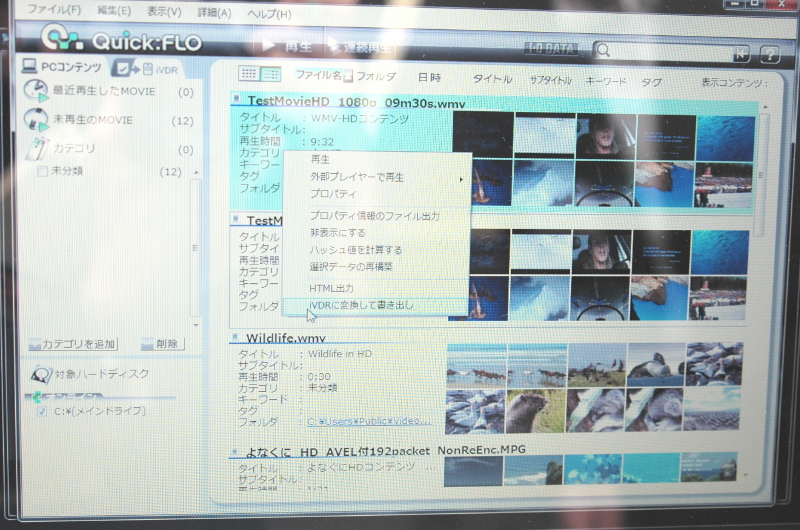Click the help question mark icon

pyautogui.click(x=769, y=54)
